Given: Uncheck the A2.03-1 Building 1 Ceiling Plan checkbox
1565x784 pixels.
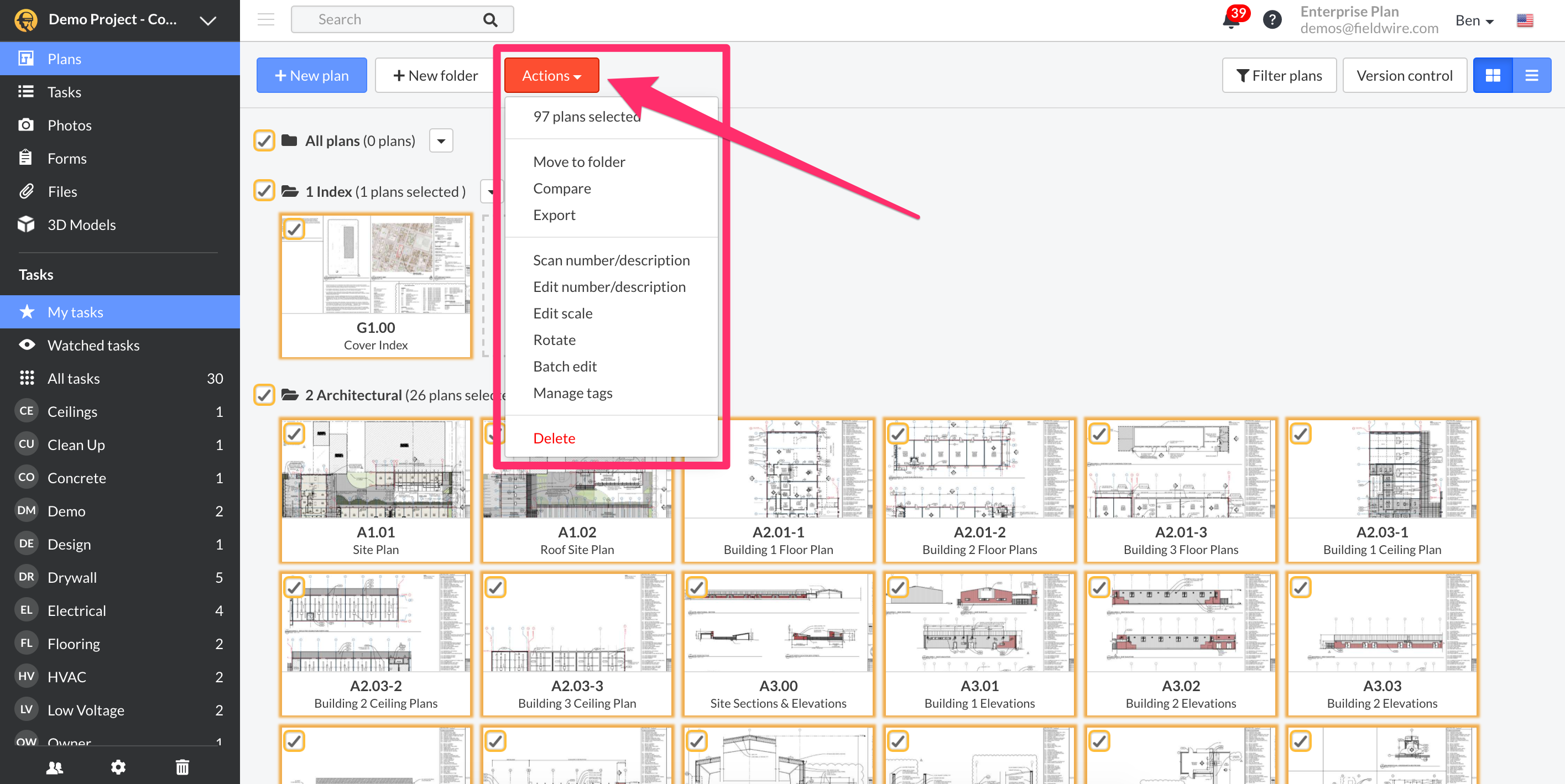Looking at the screenshot, I should 1301,433.
